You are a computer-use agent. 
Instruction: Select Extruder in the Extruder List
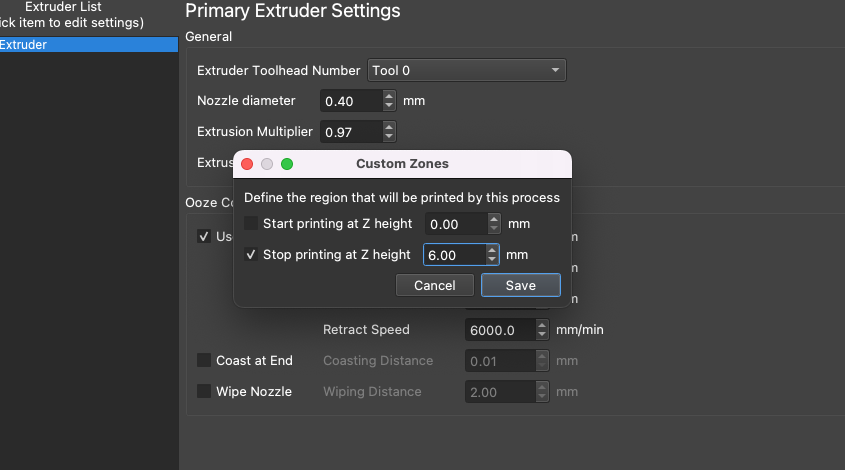point(89,45)
